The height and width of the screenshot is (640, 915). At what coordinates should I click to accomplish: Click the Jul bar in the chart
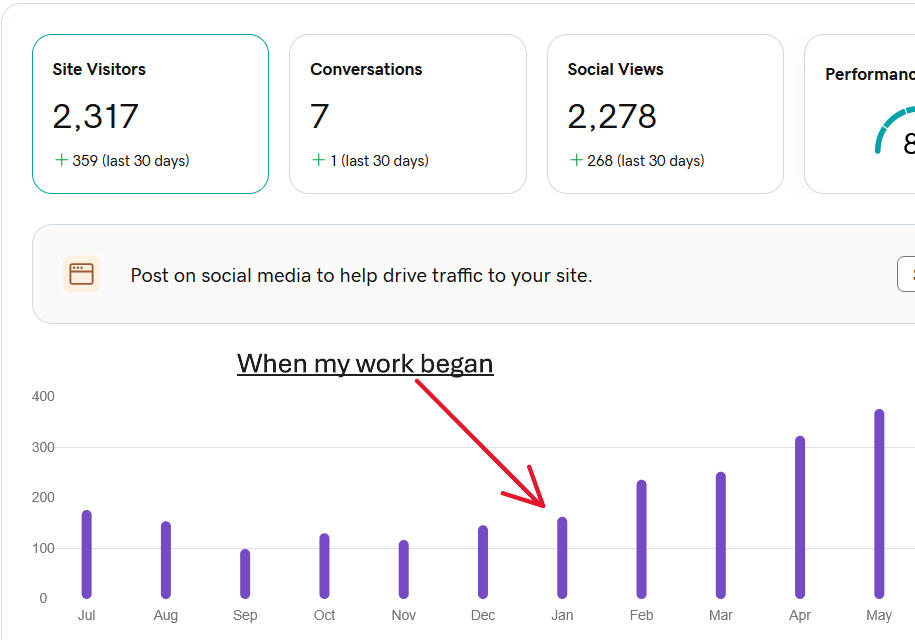click(87, 554)
